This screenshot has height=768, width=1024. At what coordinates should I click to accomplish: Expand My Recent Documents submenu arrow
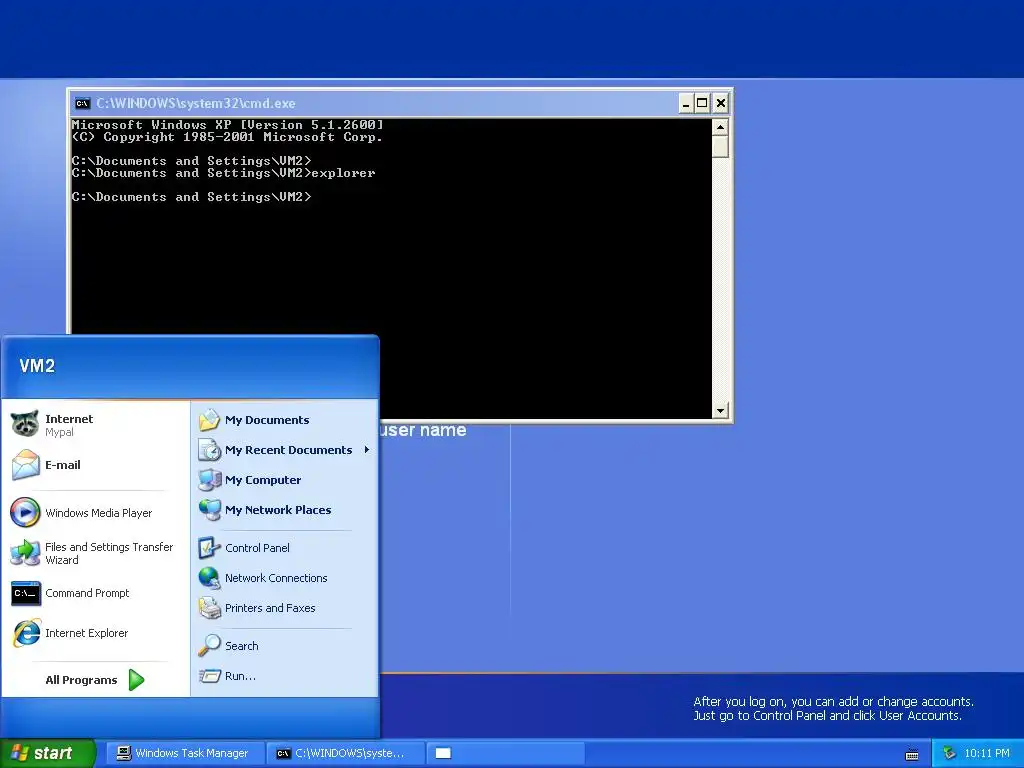coord(367,450)
